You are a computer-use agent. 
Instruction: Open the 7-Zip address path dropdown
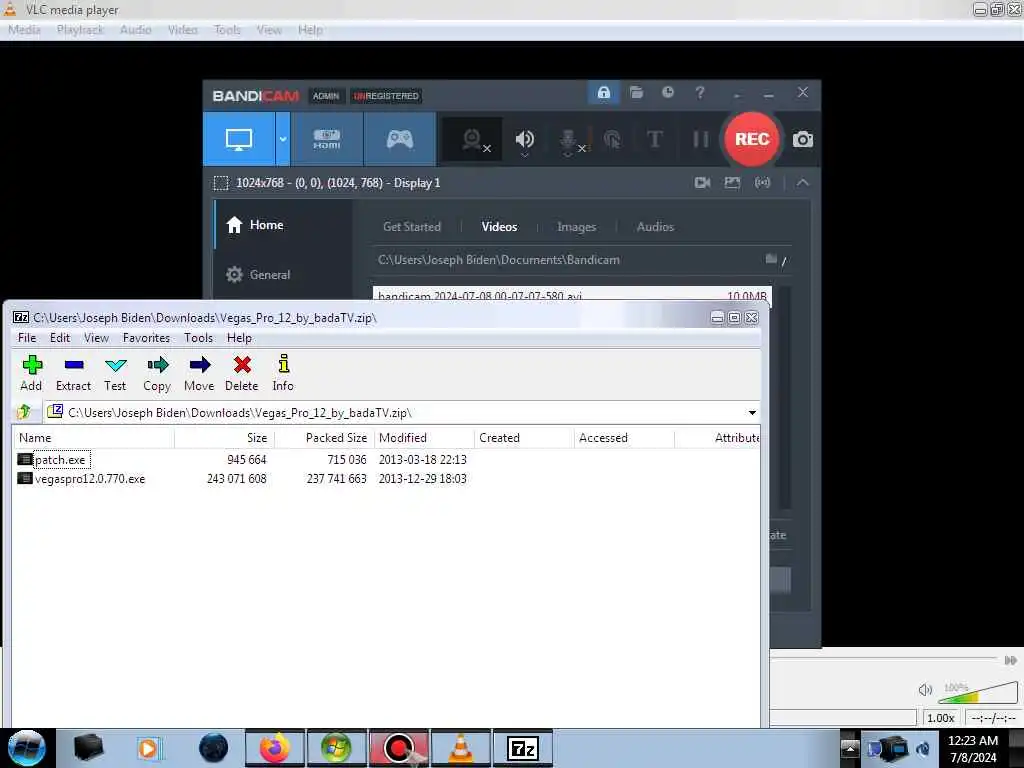(x=752, y=413)
